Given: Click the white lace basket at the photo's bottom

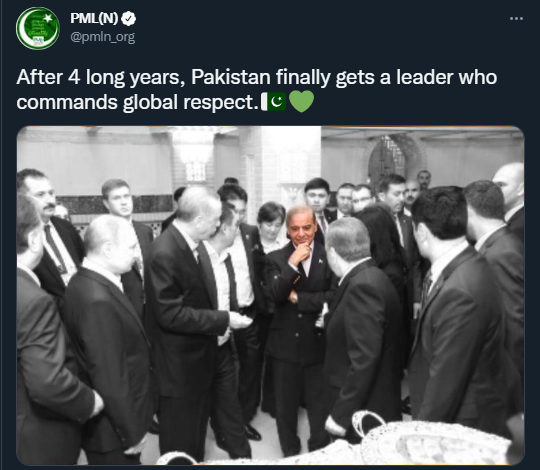Looking at the screenshot, I should tap(430, 441).
